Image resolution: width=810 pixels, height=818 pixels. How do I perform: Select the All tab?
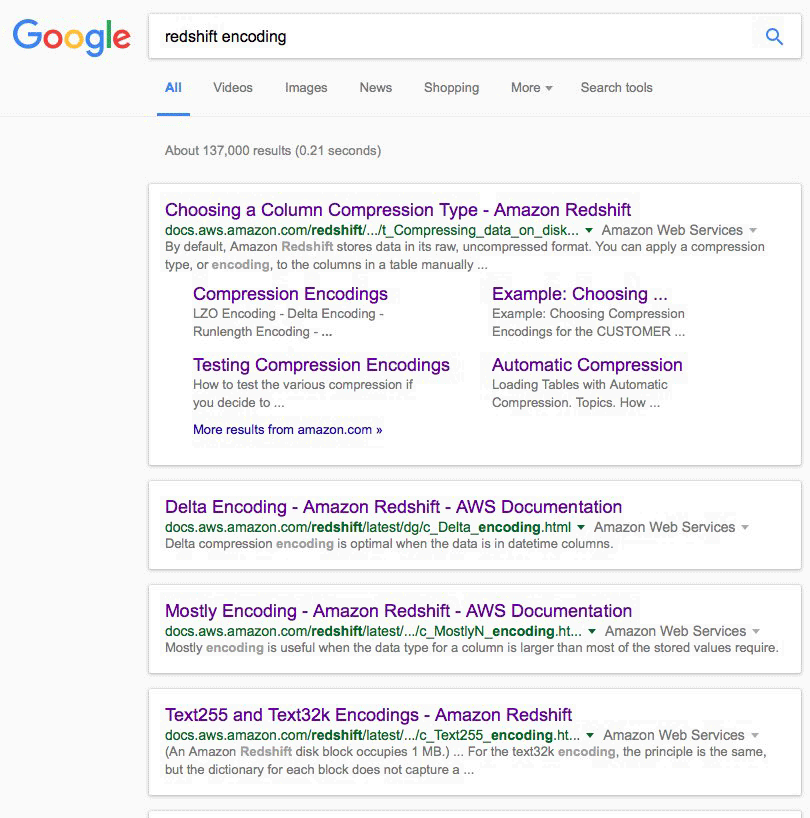(173, 88)
